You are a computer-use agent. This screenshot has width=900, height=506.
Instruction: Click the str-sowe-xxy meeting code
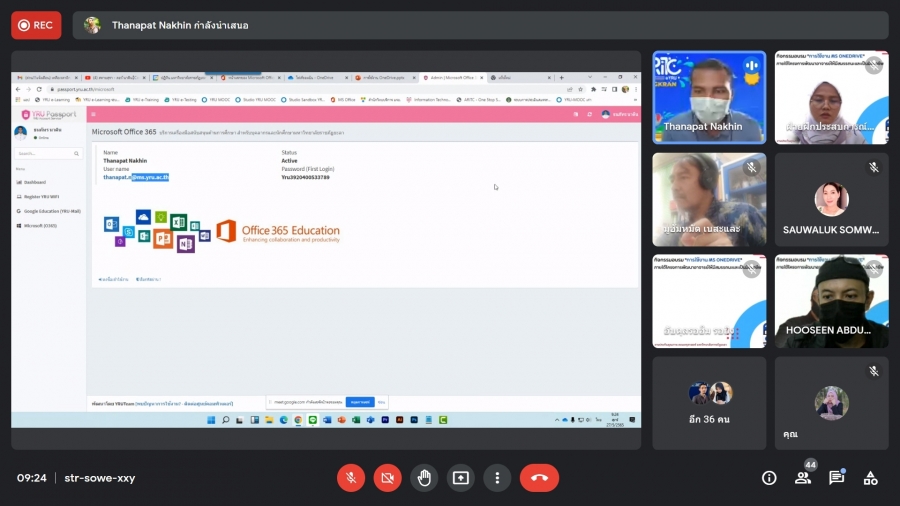[98, 478]
